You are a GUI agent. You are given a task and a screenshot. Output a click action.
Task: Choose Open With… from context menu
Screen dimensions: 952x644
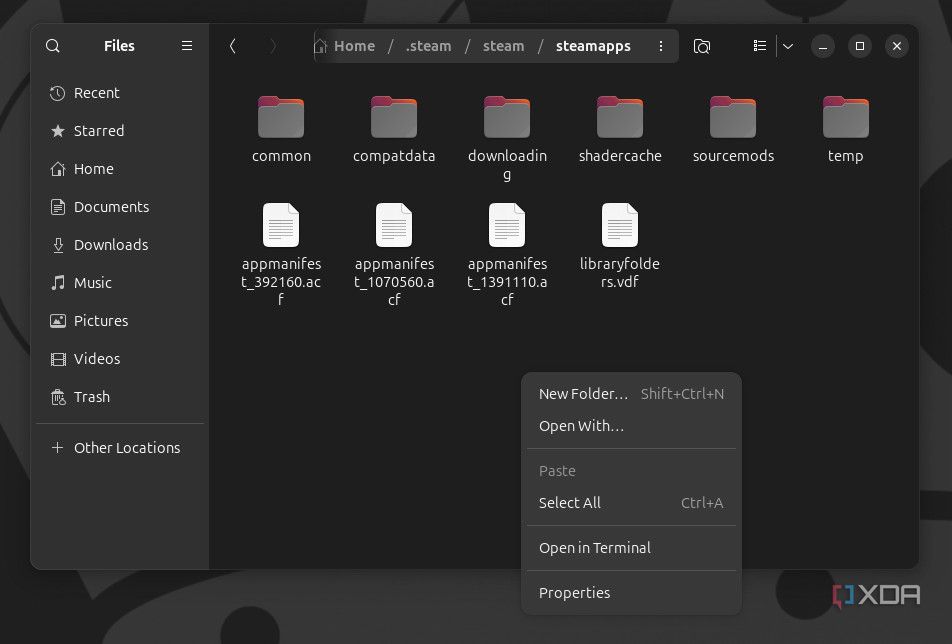631,426
